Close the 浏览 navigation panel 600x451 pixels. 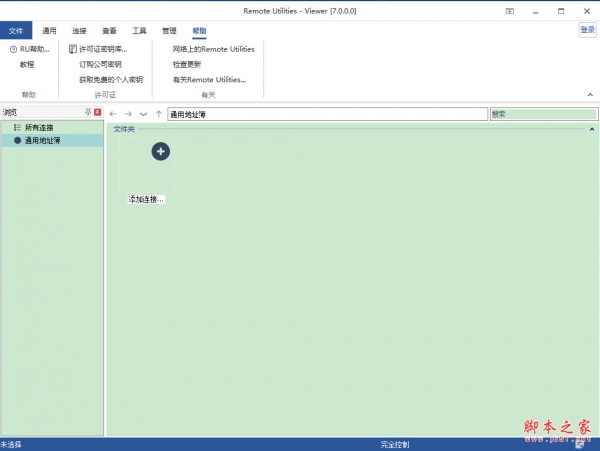98,112
